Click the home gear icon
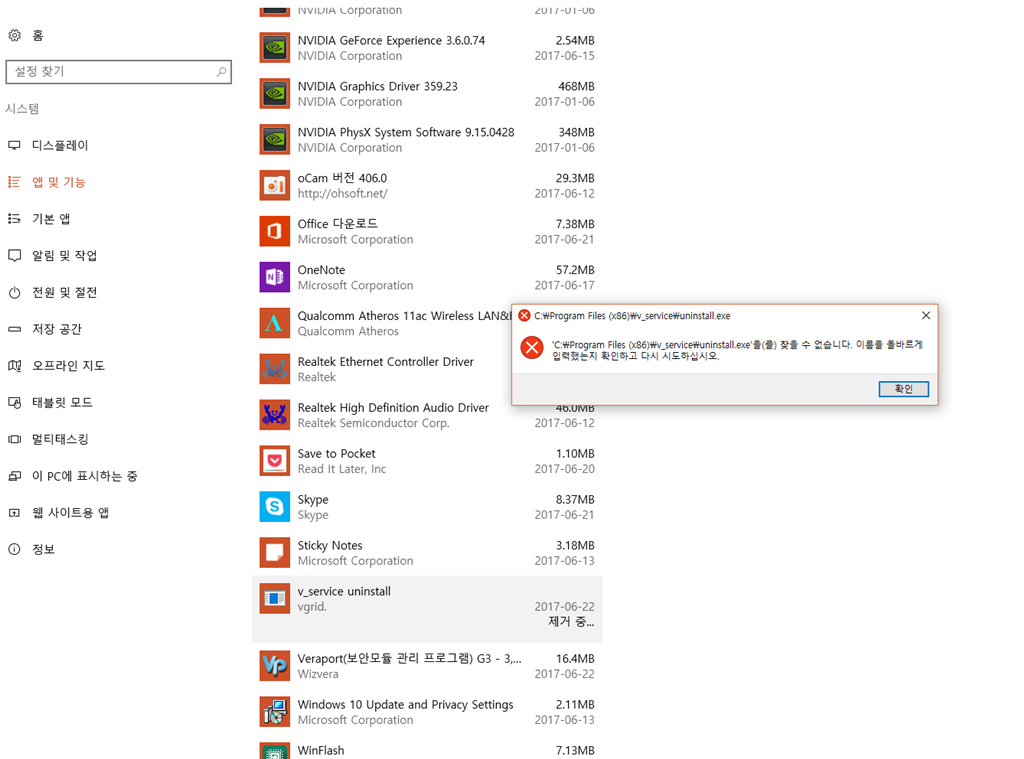The width and height of the screenshot is (1024, 759). click(14, 35)
